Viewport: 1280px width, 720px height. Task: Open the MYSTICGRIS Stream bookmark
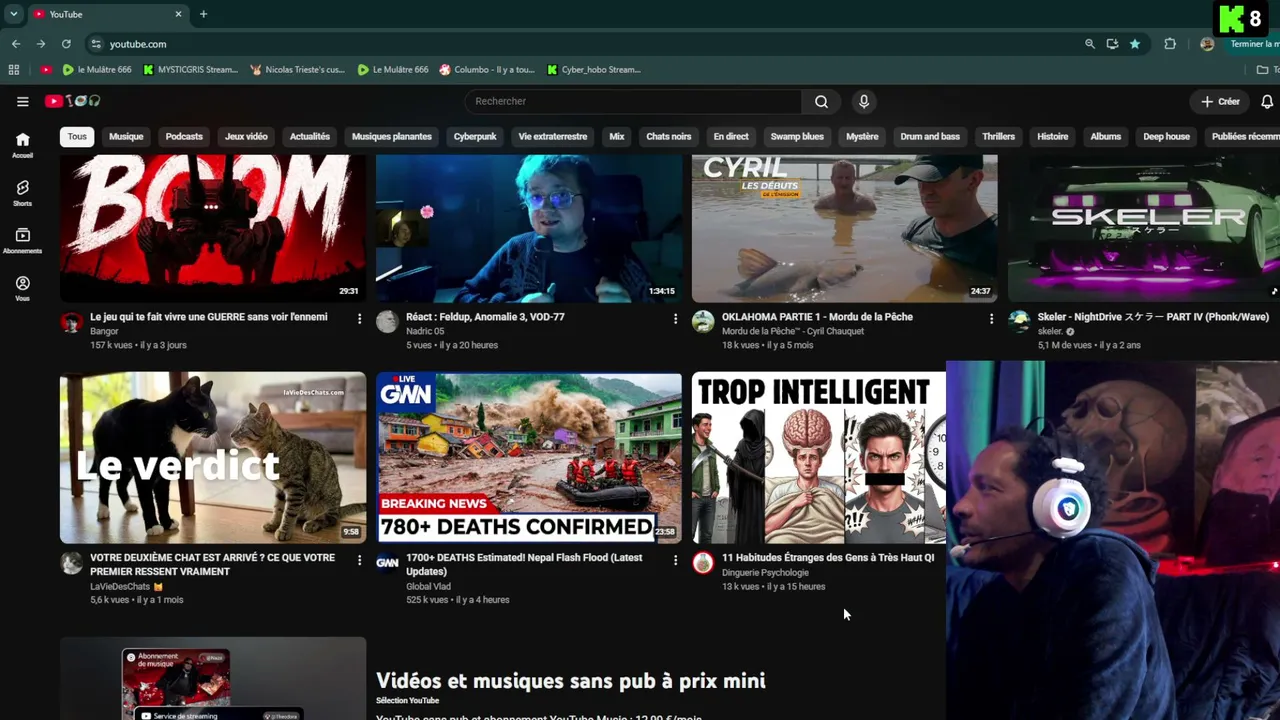coord(190,70)
